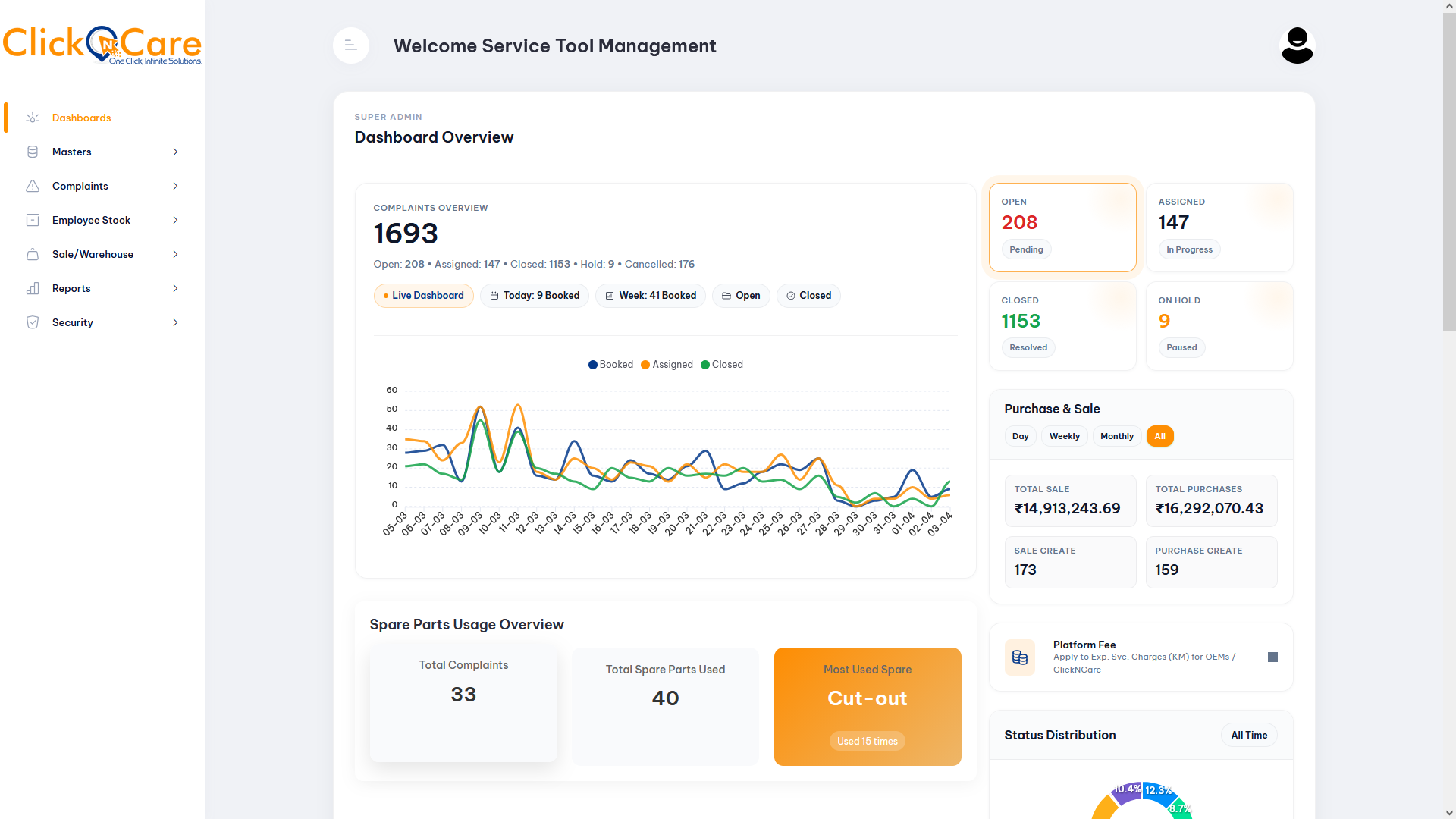
Task: Select the All filter in Purchase & Sale
Action: (x=1159, y=436)
